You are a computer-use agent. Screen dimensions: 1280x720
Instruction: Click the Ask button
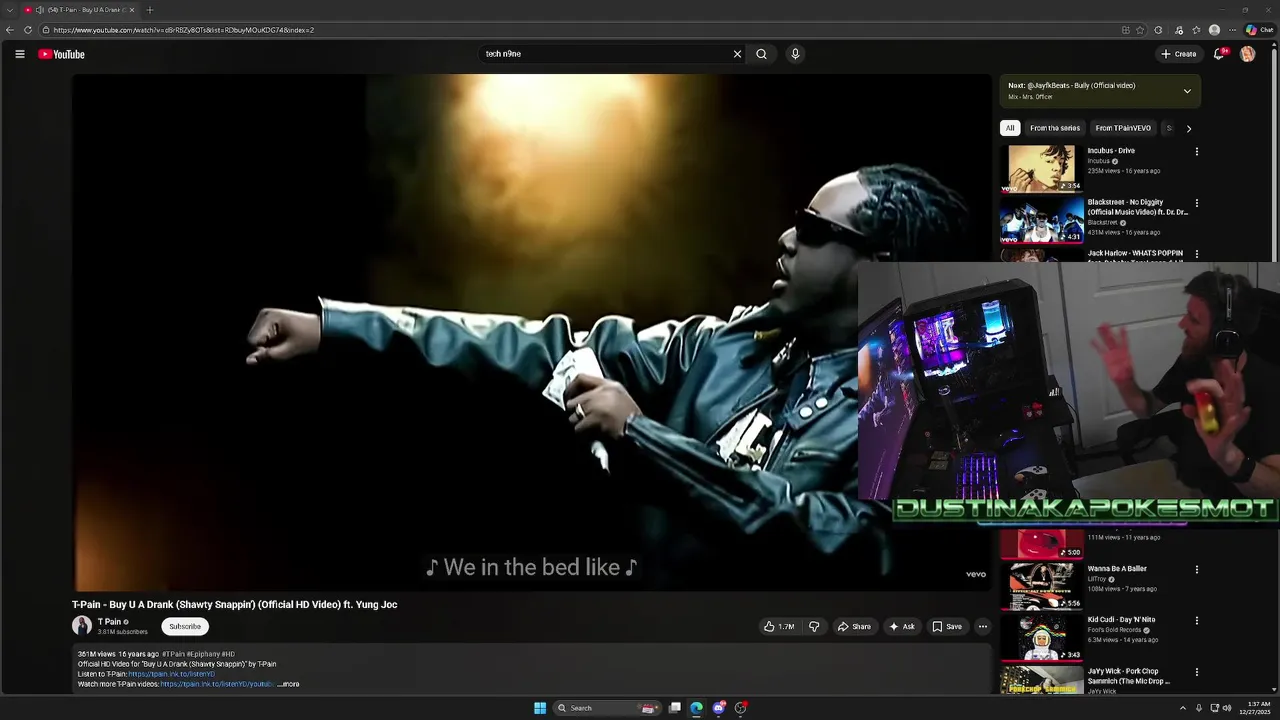[901, 627]
